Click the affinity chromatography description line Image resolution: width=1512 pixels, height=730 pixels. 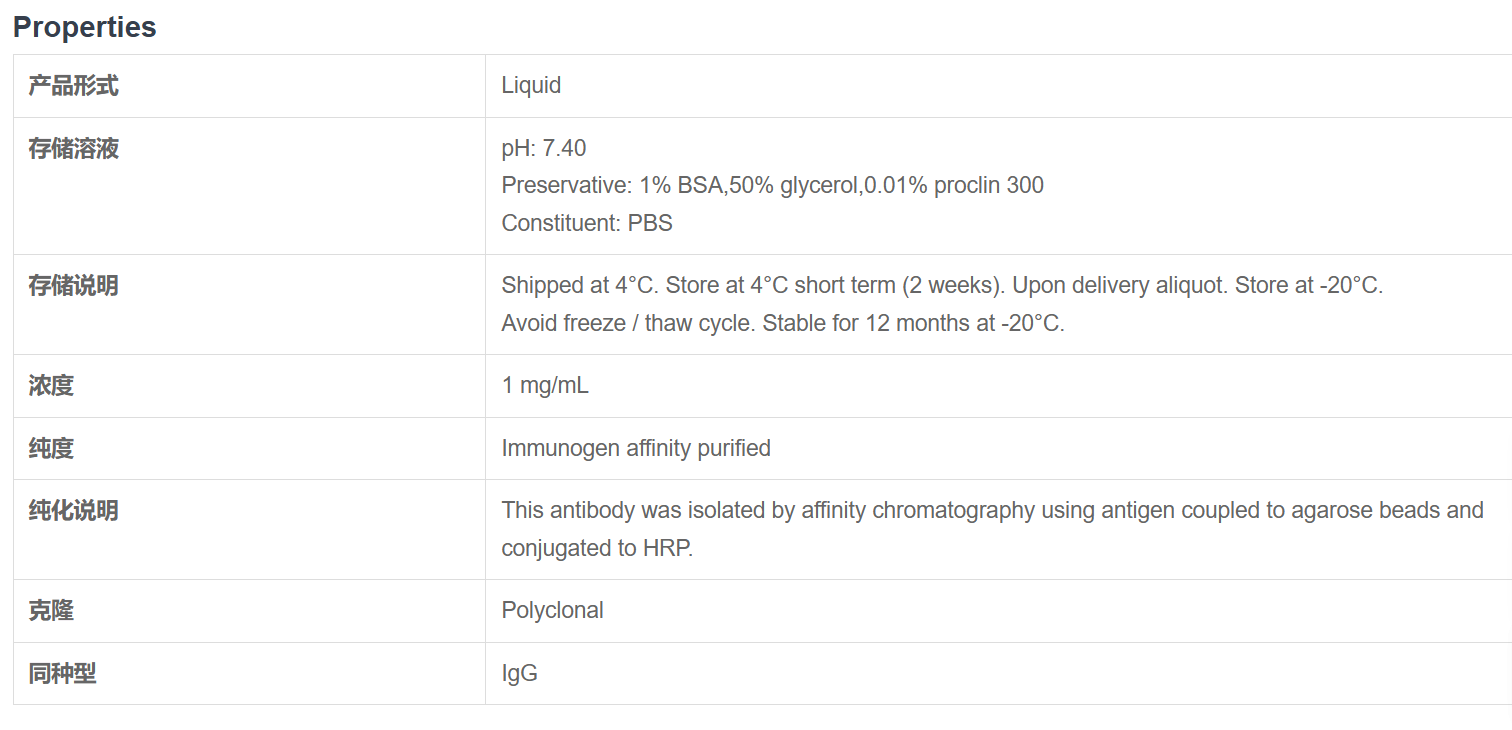pos(992,511)
